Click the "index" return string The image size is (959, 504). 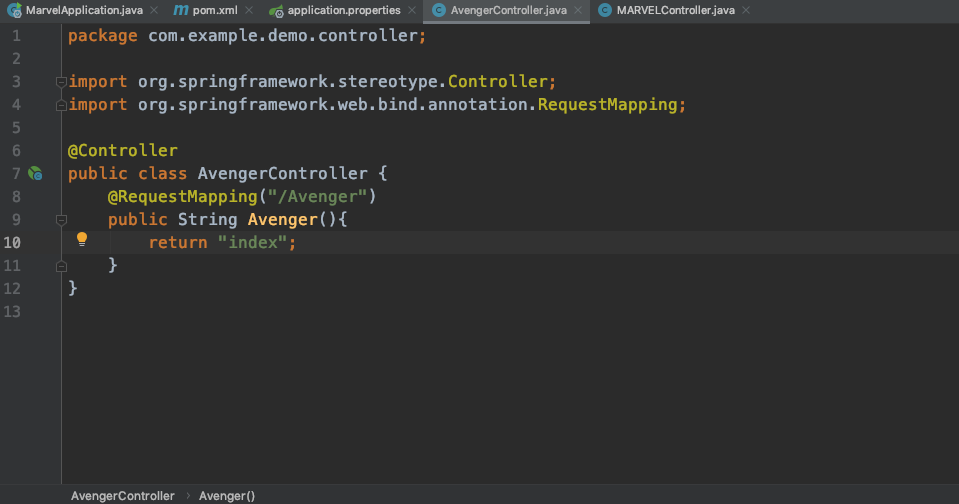tap(253, 242)
